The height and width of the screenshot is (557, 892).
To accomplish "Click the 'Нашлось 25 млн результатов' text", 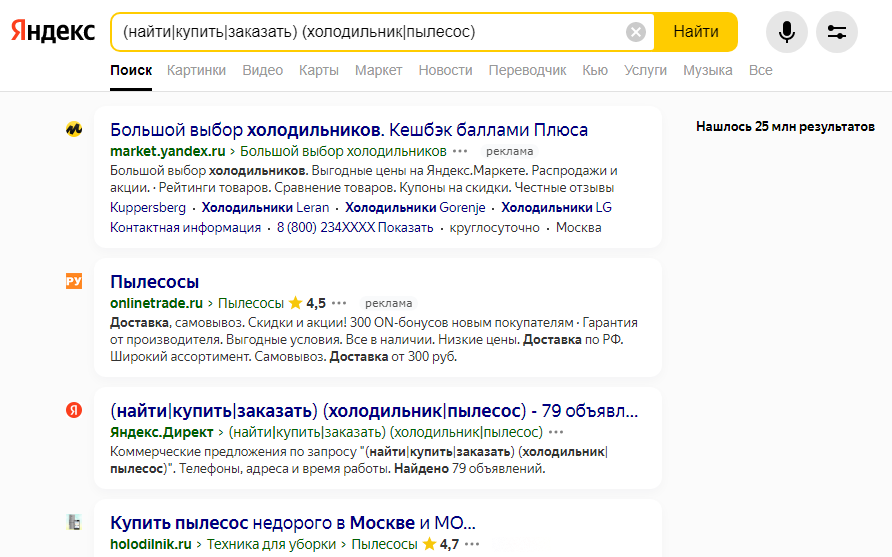I will (x=785, y=126).
